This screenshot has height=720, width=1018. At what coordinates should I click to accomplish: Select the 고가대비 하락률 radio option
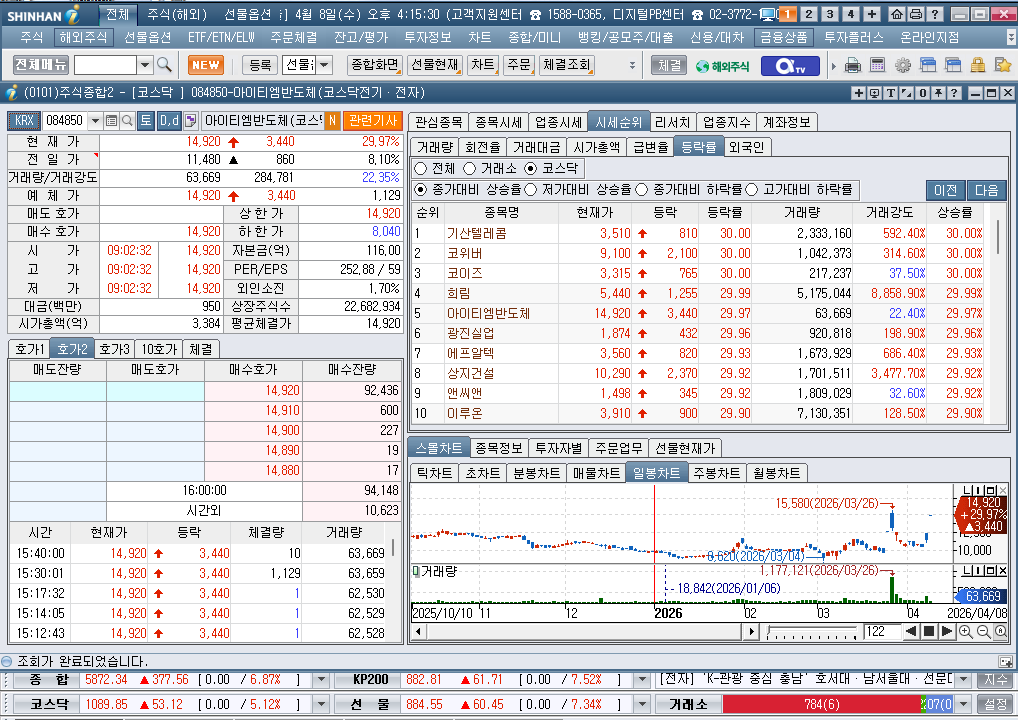point(752,190)
